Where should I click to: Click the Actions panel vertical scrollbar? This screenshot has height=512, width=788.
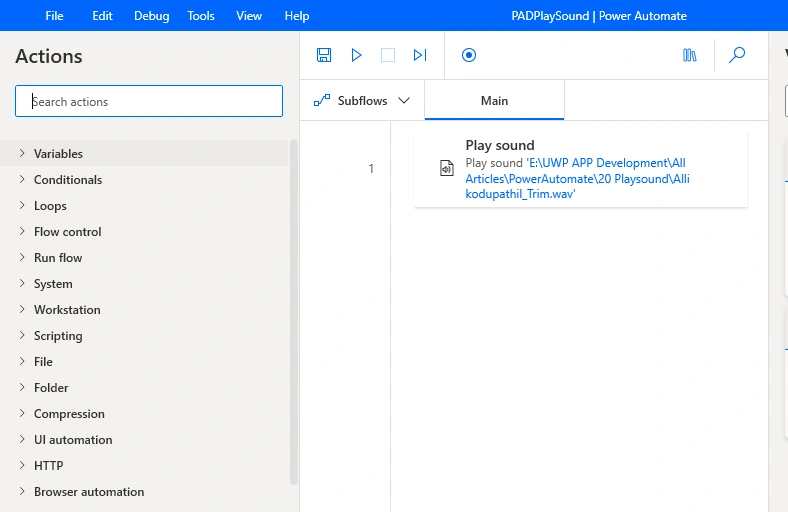click(294, 312)
